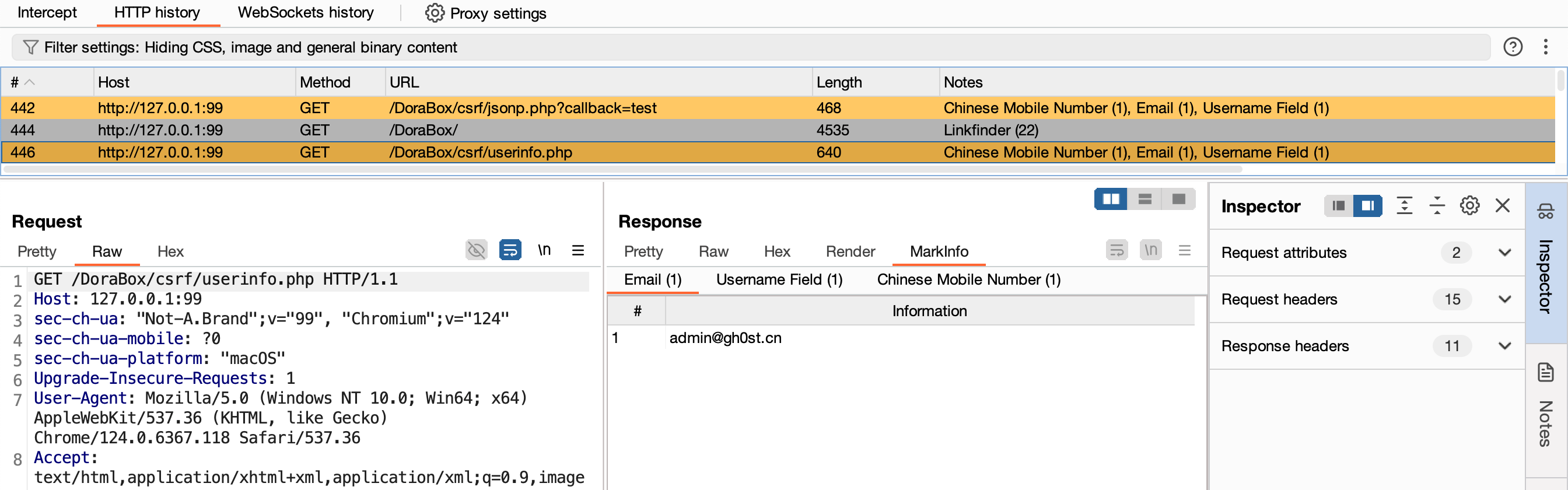Expand the Request headers section
This screenshot has width=1568, height=490.
tap(1504, 299)
